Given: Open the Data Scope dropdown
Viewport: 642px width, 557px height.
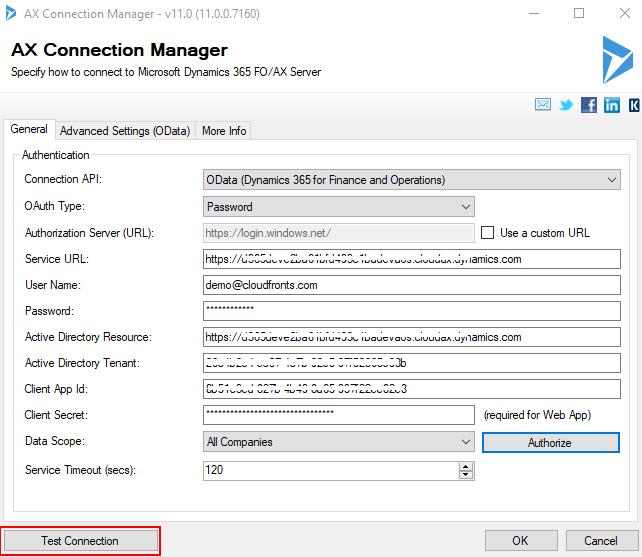Looking at the screenshot, I should tap(339, 442).
